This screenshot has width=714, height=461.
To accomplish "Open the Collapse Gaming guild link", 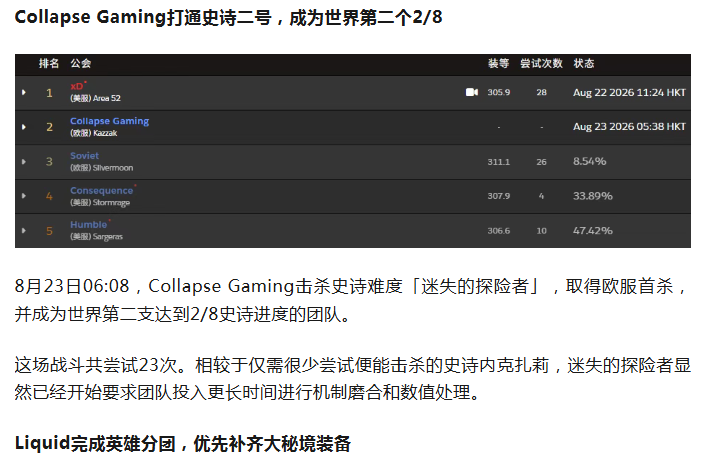I will point(109,121).
